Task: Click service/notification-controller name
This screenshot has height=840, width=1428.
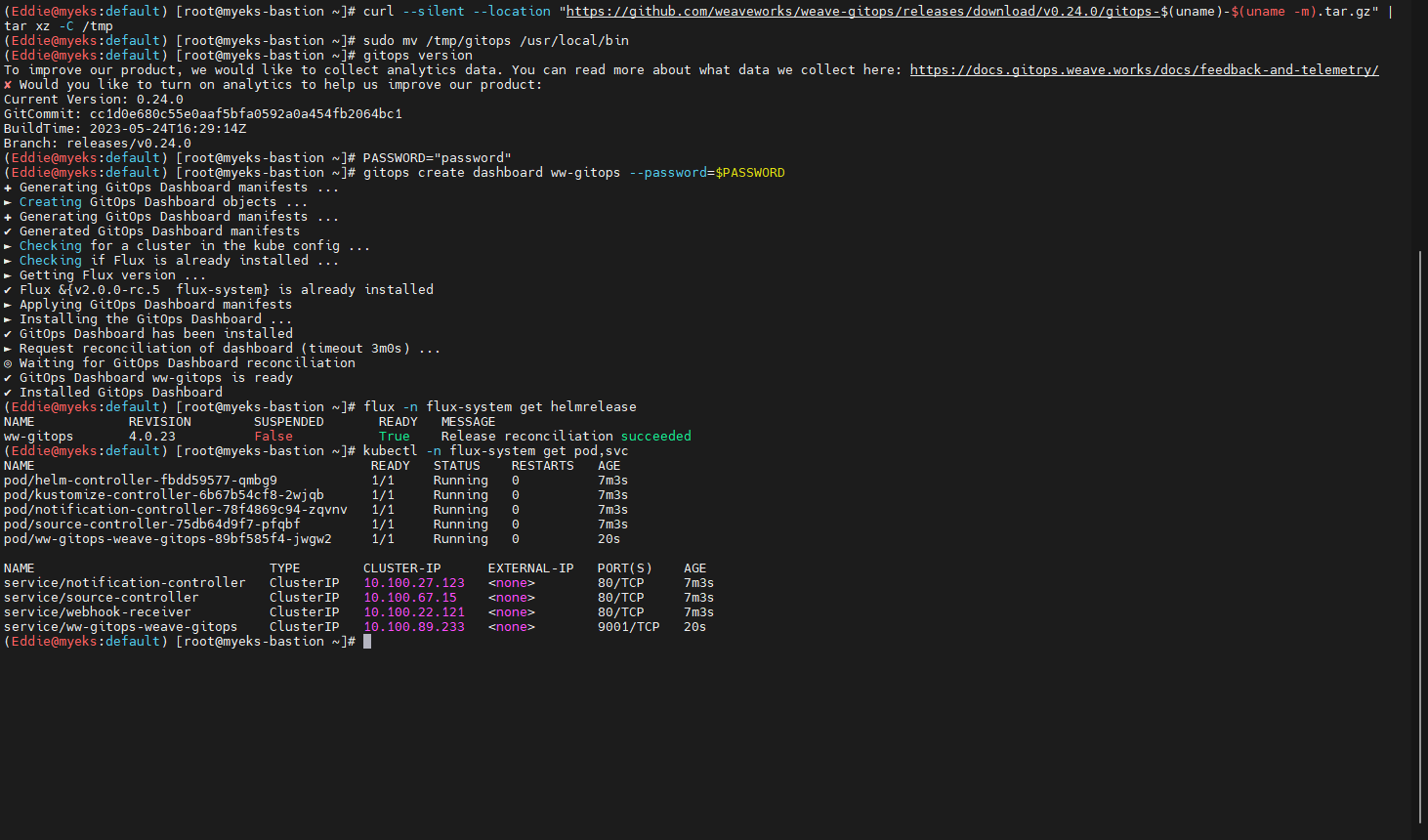Action: (x=125, y=583)
